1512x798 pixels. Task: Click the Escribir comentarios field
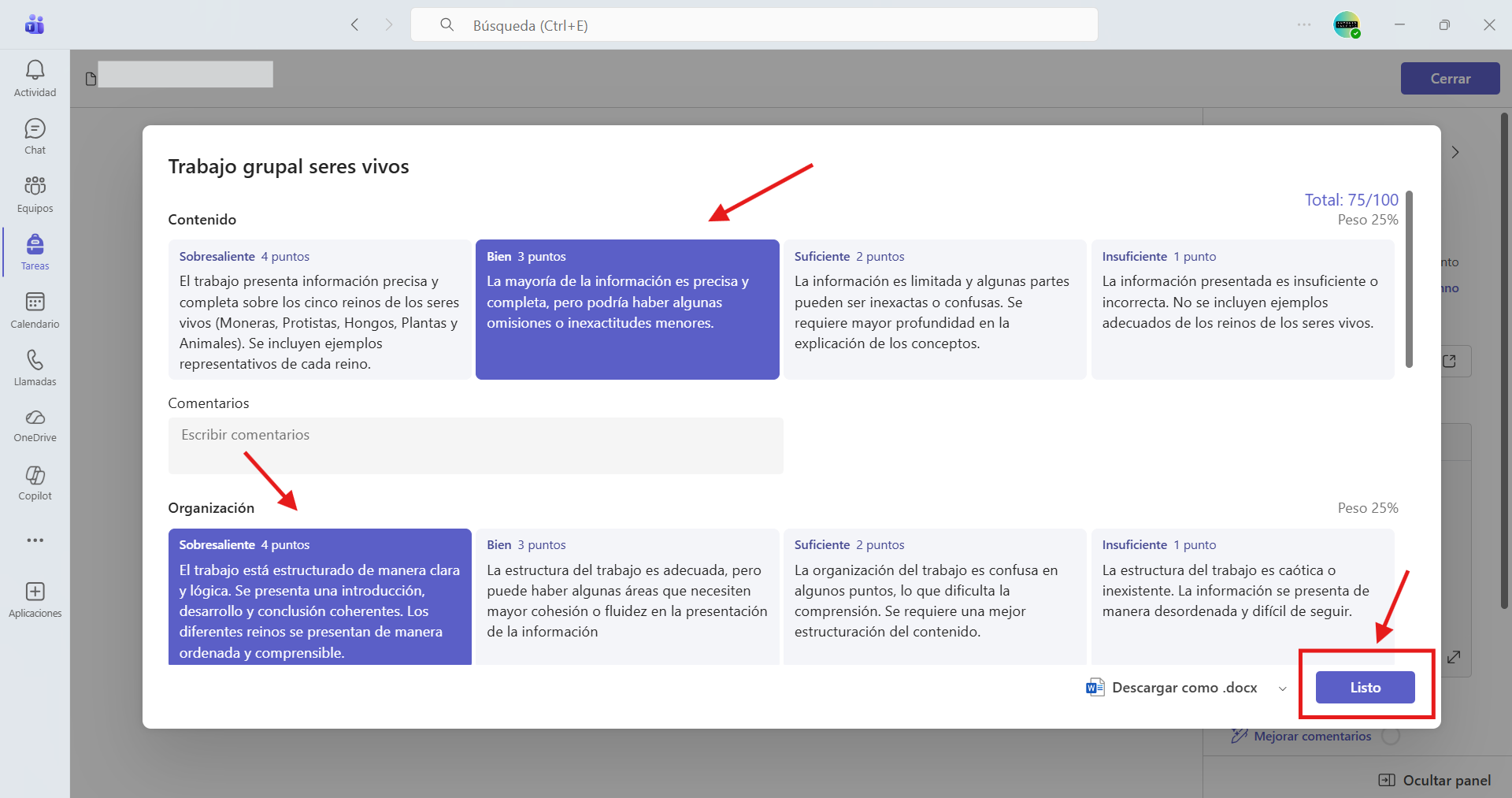tap(476, 446)
